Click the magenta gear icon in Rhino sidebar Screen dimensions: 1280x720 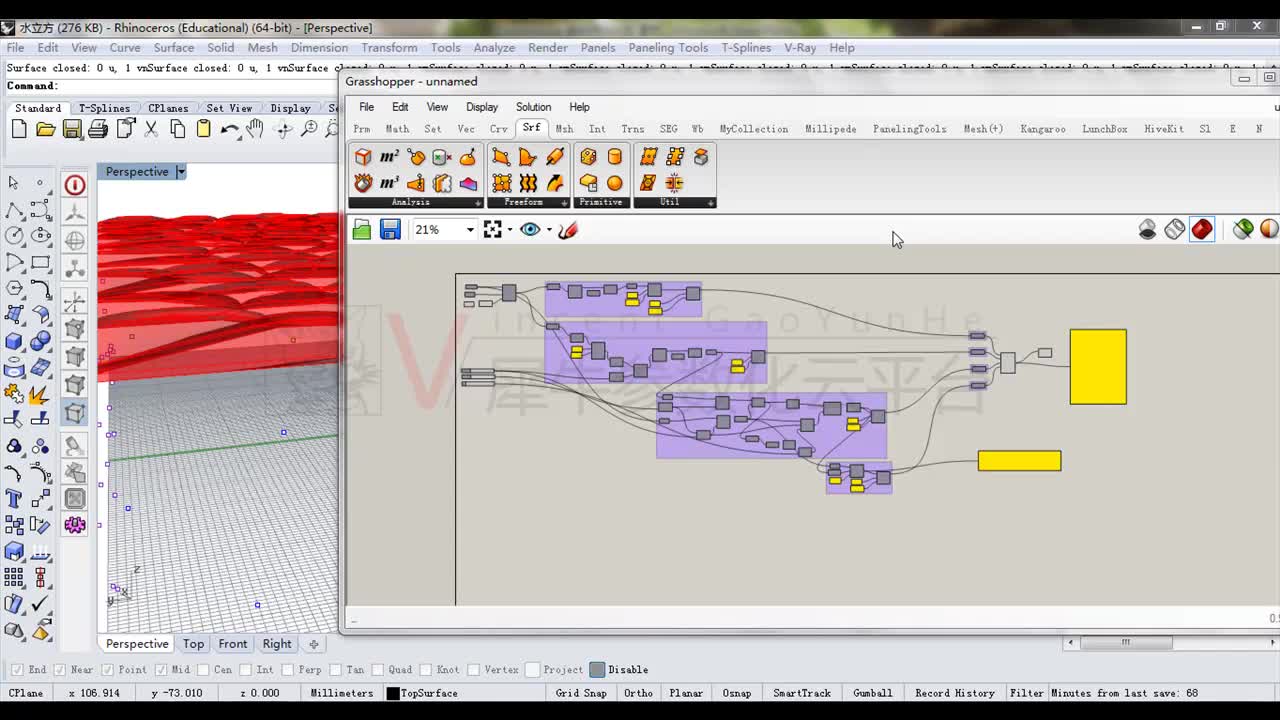(75, 525)
